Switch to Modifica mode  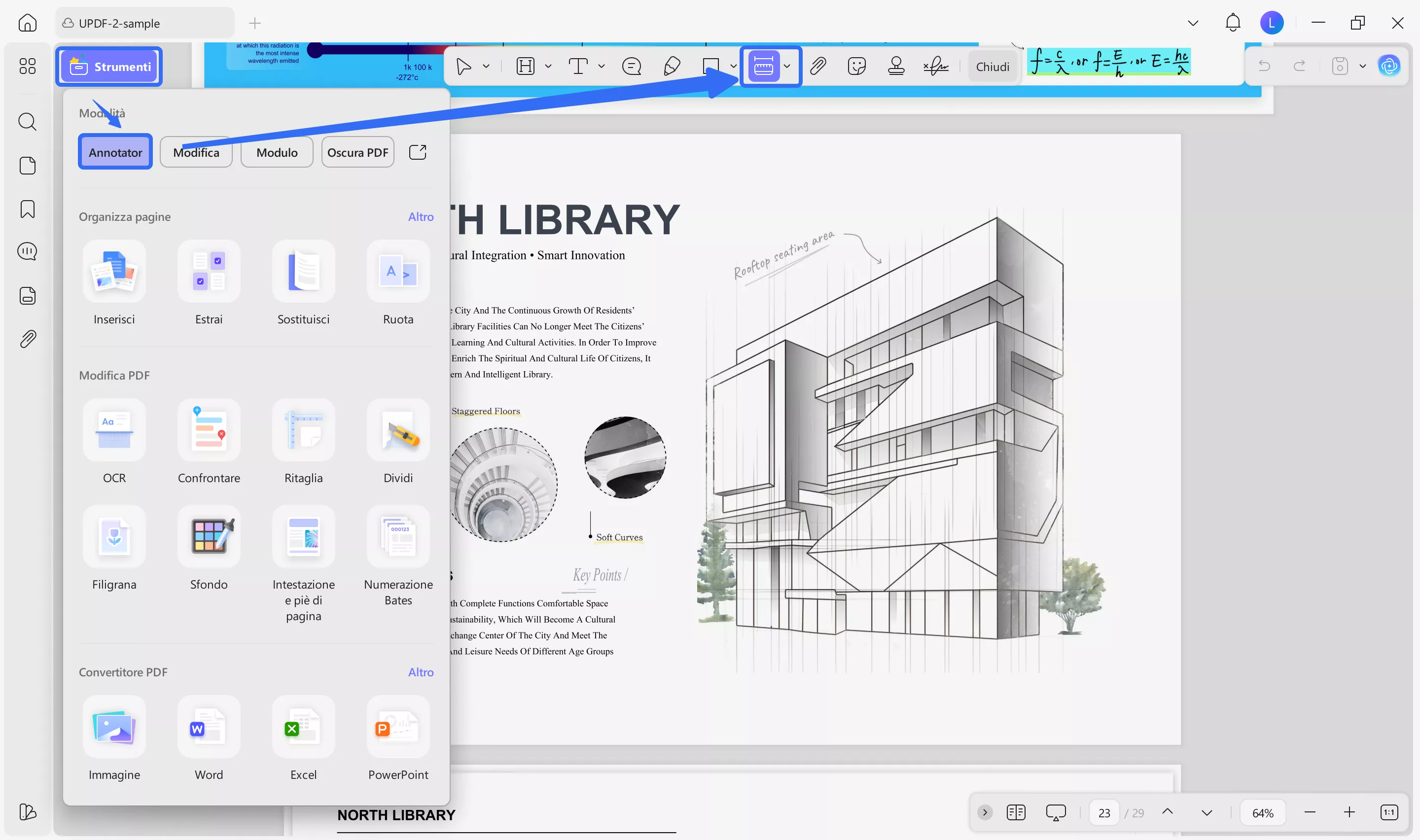(196, 152)
